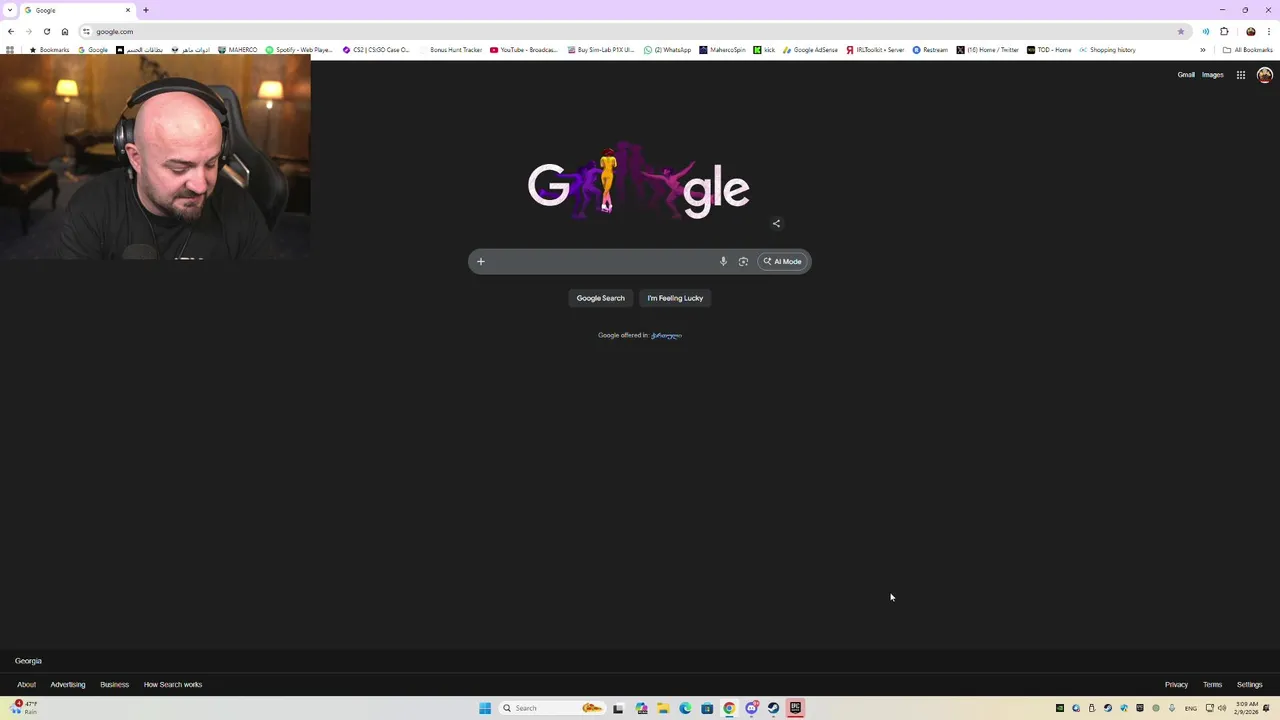Open the Chrome profile avatar in toolbar
Screen dimensions: 1280x720
pyautogui.click(x=1250, y=31)
